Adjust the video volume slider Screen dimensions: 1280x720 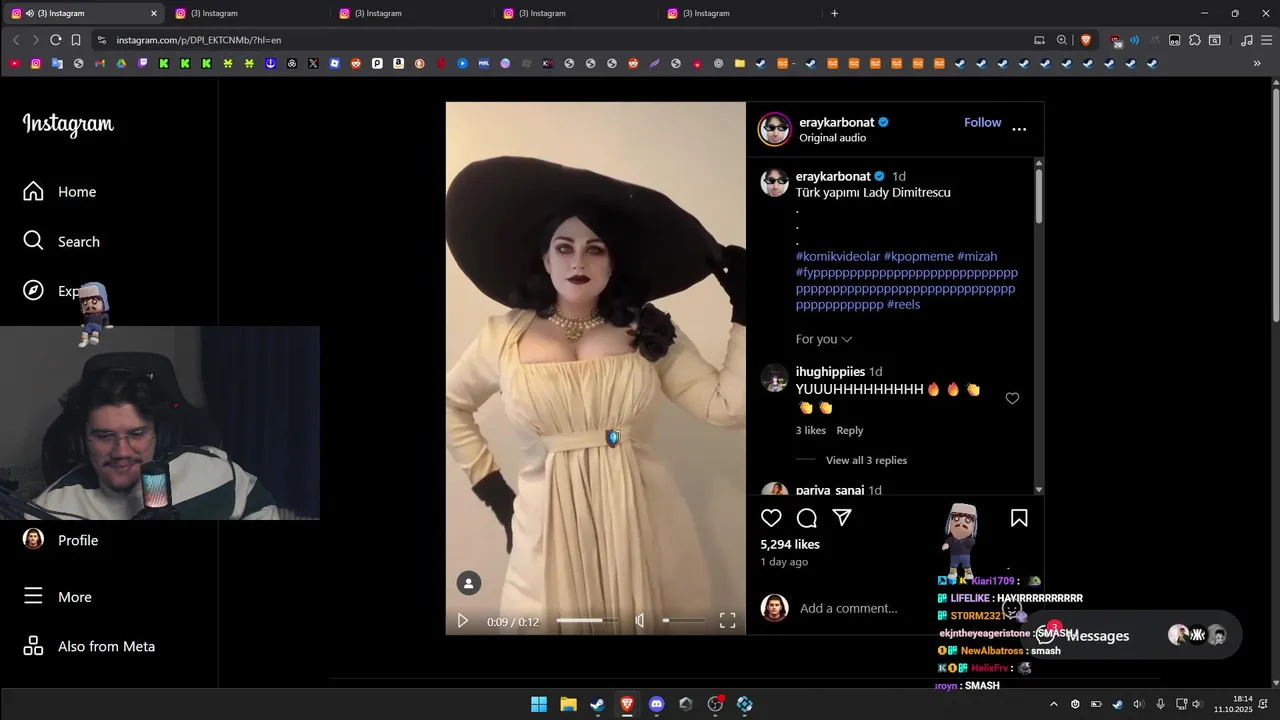(684, 621)
